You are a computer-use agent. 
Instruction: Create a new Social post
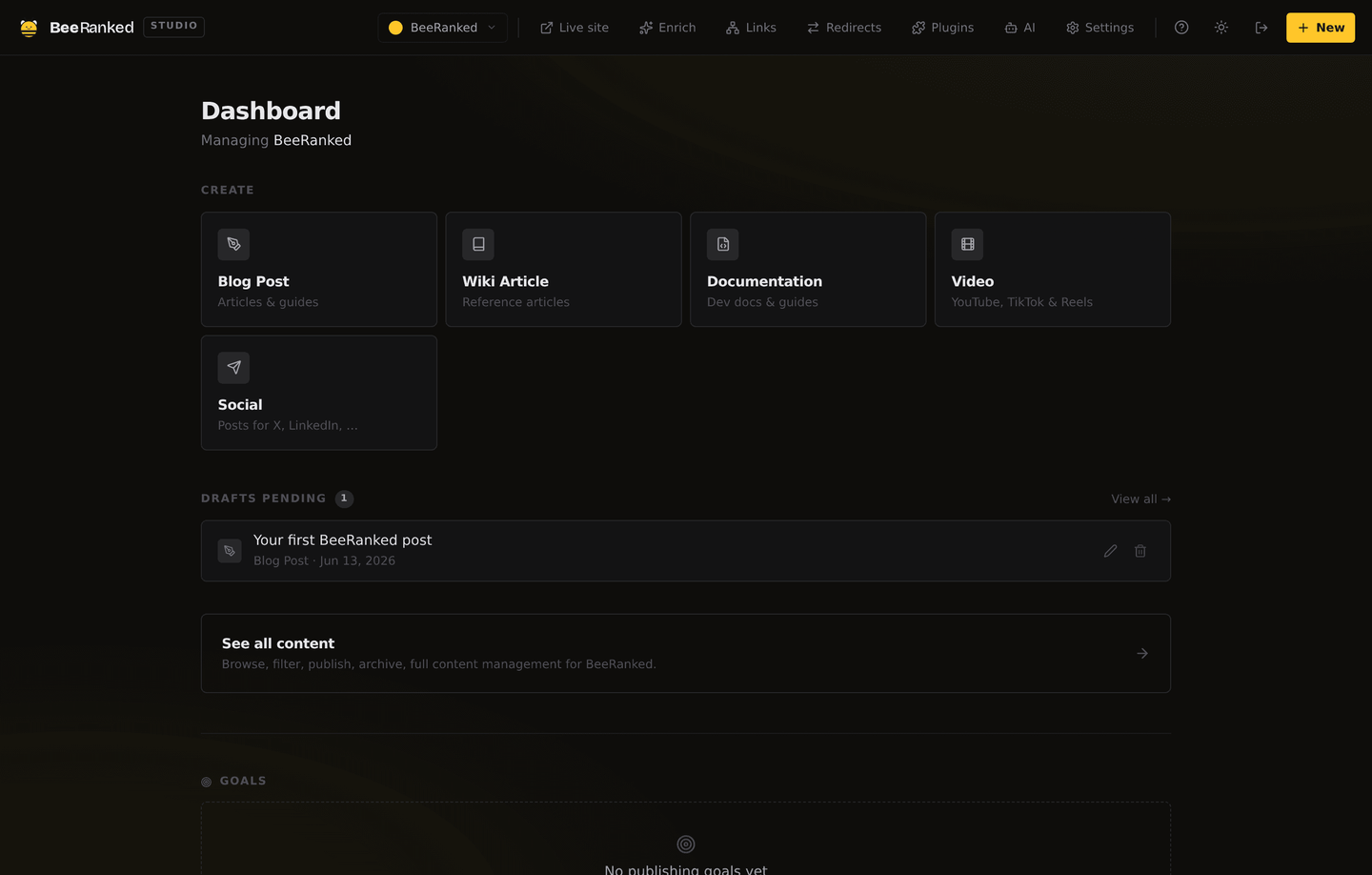point(319,393)
